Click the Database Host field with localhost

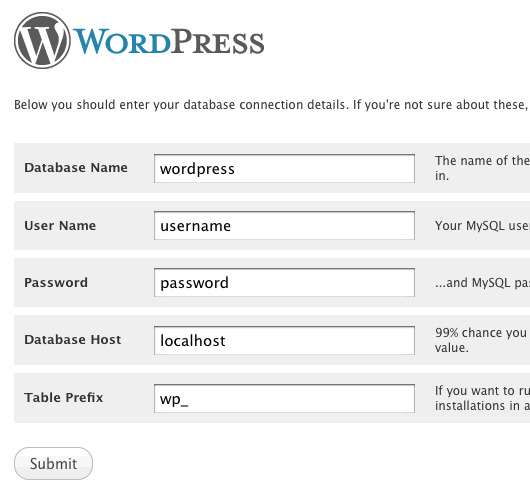[x=284, y=340]
